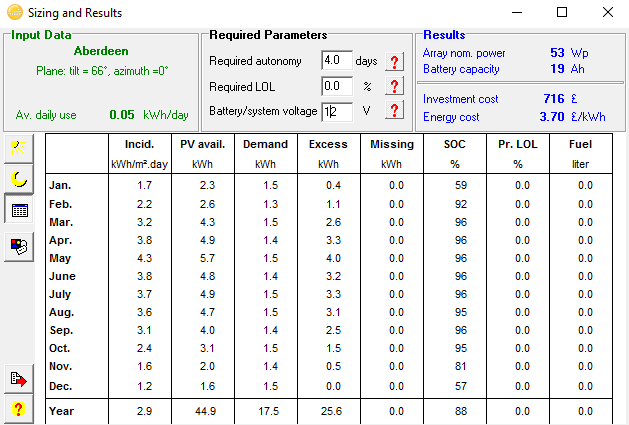Minimize the Sizing and Results window

[516, 13]
